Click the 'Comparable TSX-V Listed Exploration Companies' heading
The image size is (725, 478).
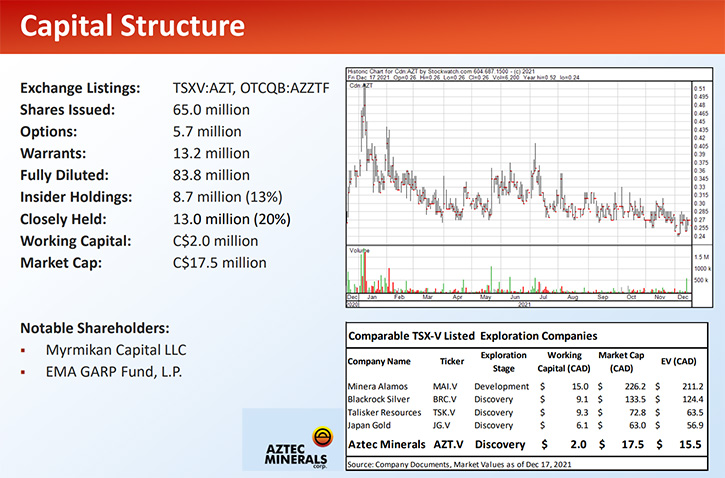pyautogui.click(x=473, y=336)
